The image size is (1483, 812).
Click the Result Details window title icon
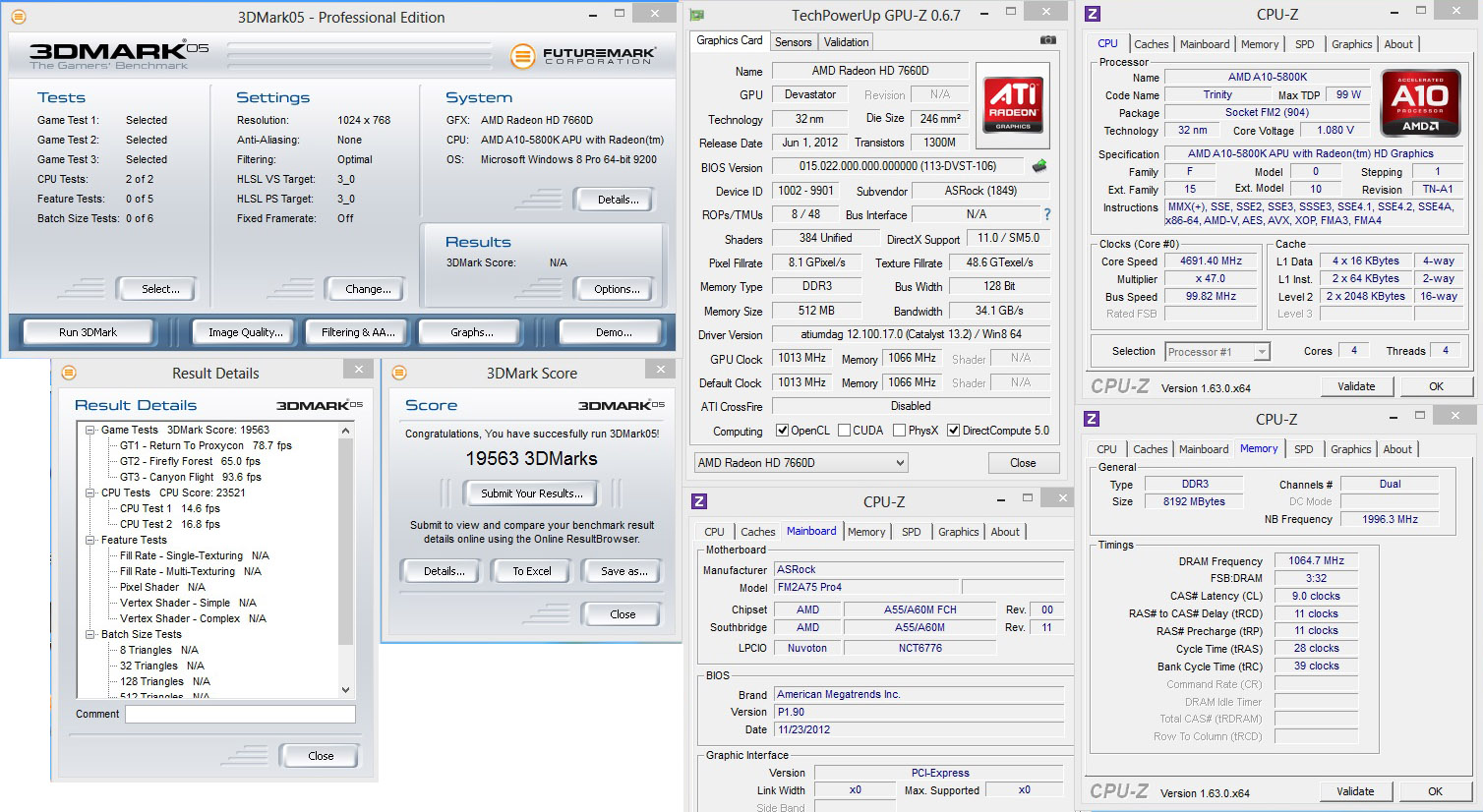69,373
